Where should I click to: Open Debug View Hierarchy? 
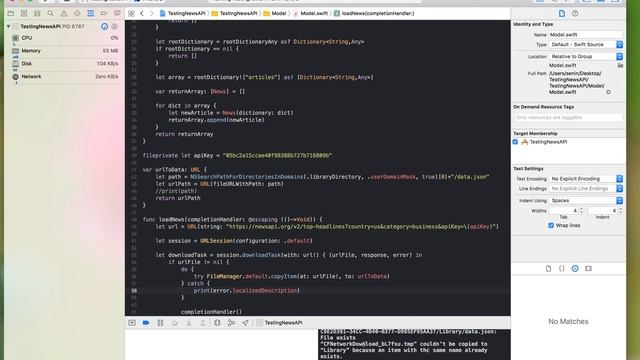click(x=217, y=323)
